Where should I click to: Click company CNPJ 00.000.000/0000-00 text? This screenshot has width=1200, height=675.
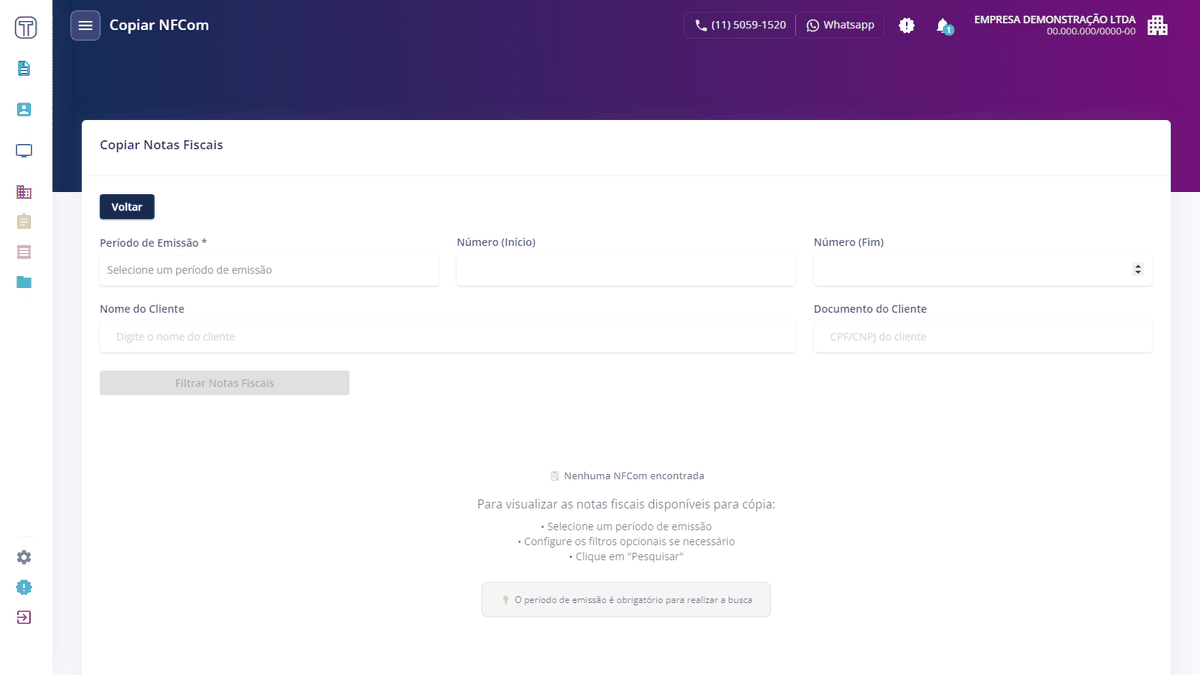pos(1091,32)
